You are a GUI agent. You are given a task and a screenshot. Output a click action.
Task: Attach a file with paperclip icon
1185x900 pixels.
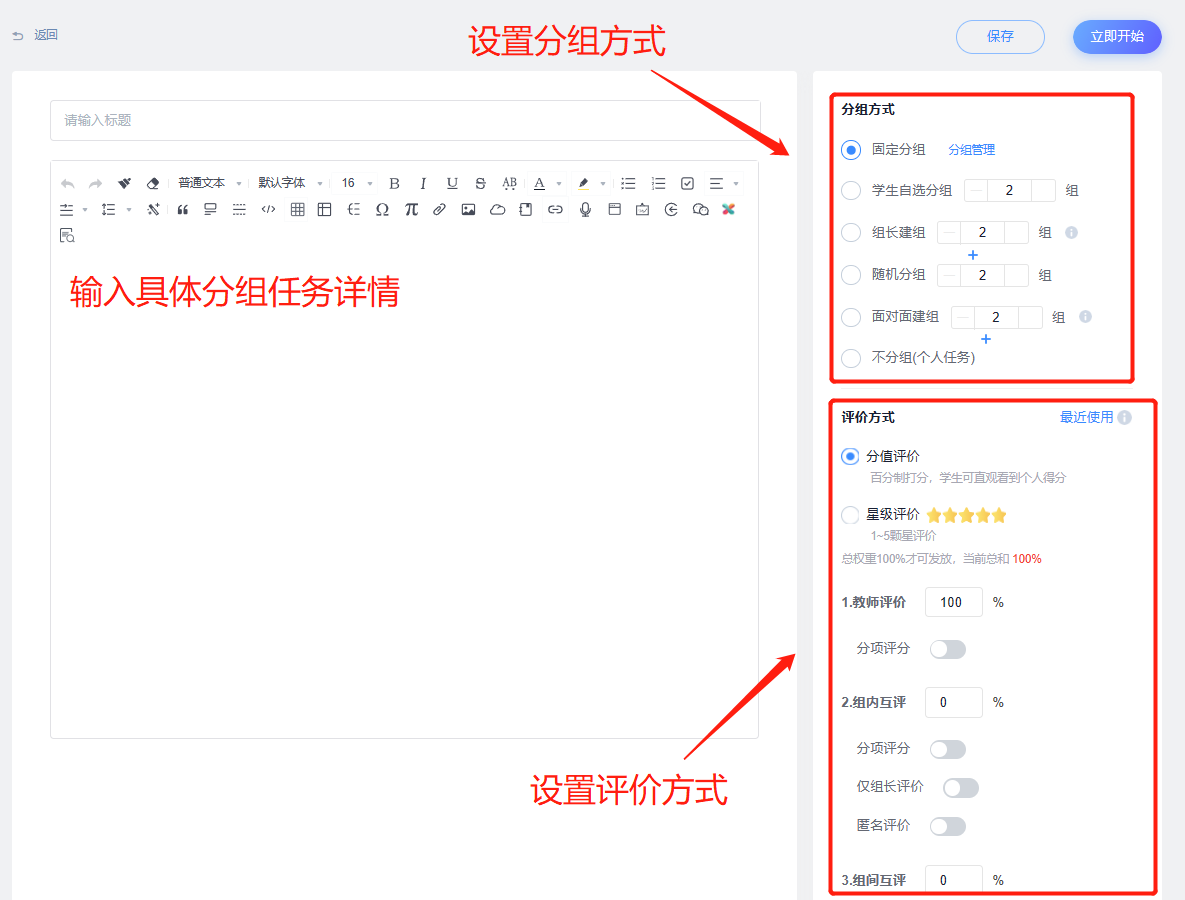(x=439, y=209)
